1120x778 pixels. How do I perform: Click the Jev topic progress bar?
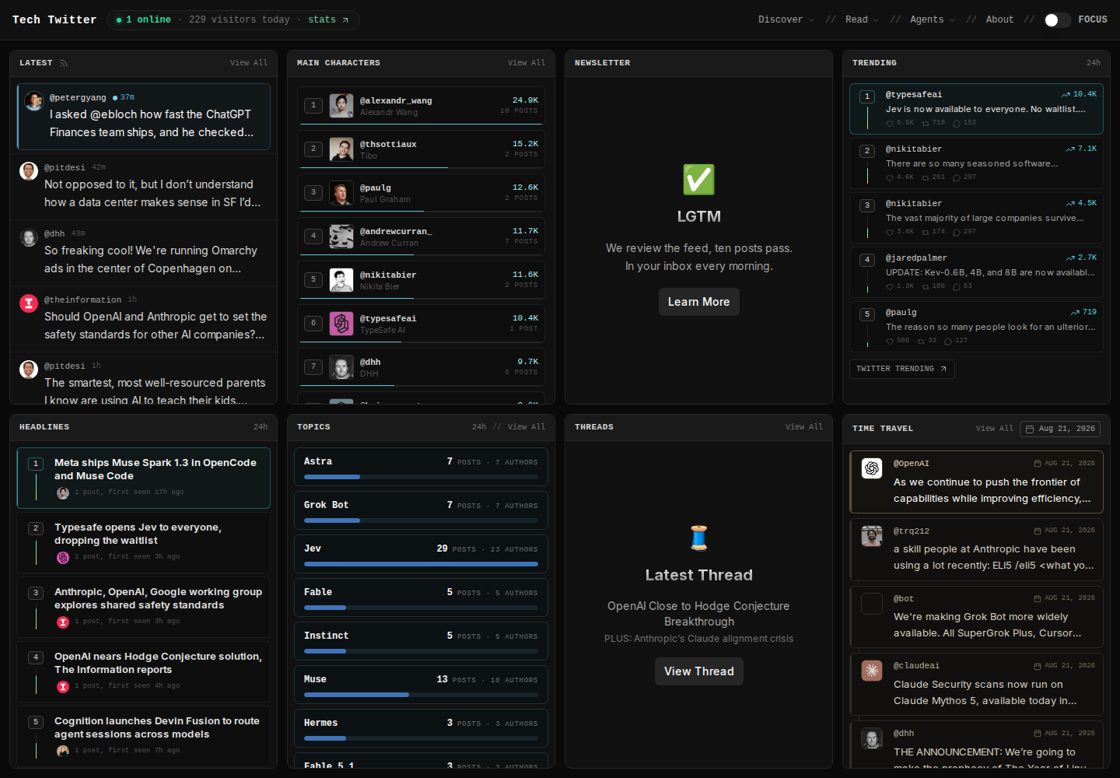[421, 564]
